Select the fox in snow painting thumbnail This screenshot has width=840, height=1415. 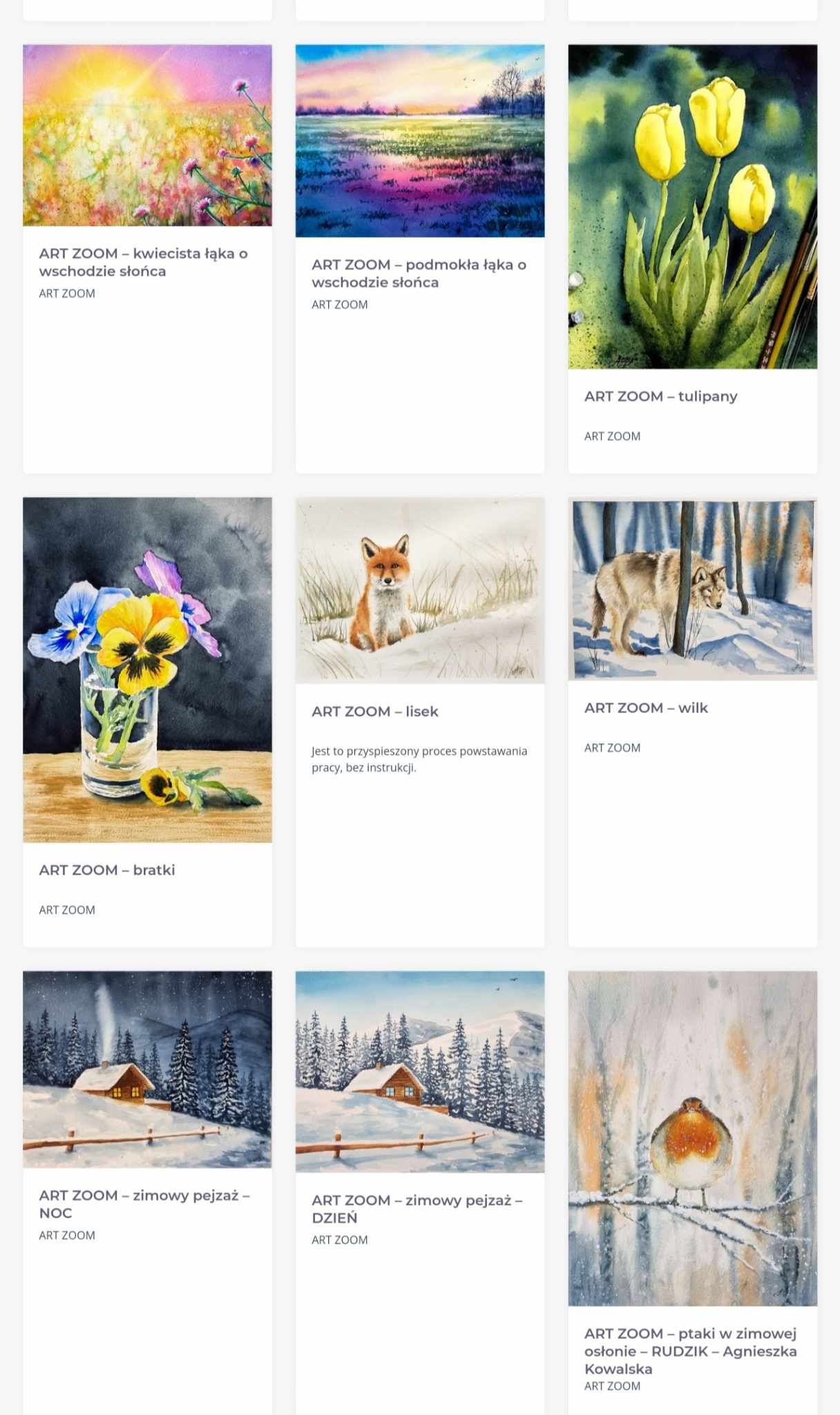tap(420, 590)
